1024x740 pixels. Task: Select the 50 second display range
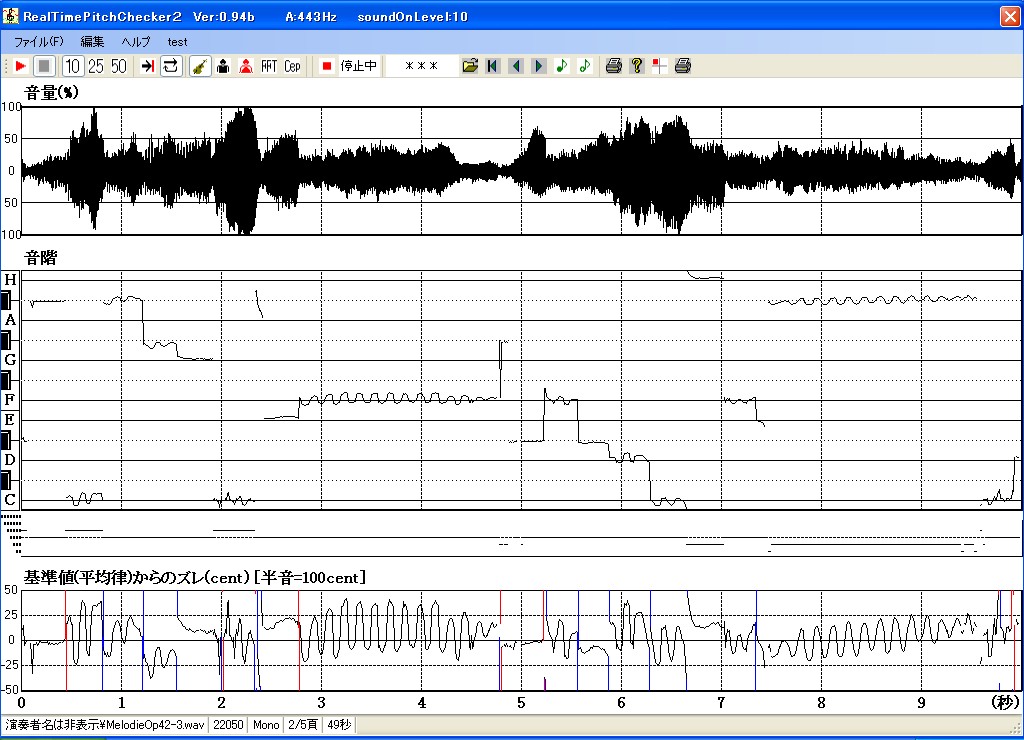pos(119,66)
